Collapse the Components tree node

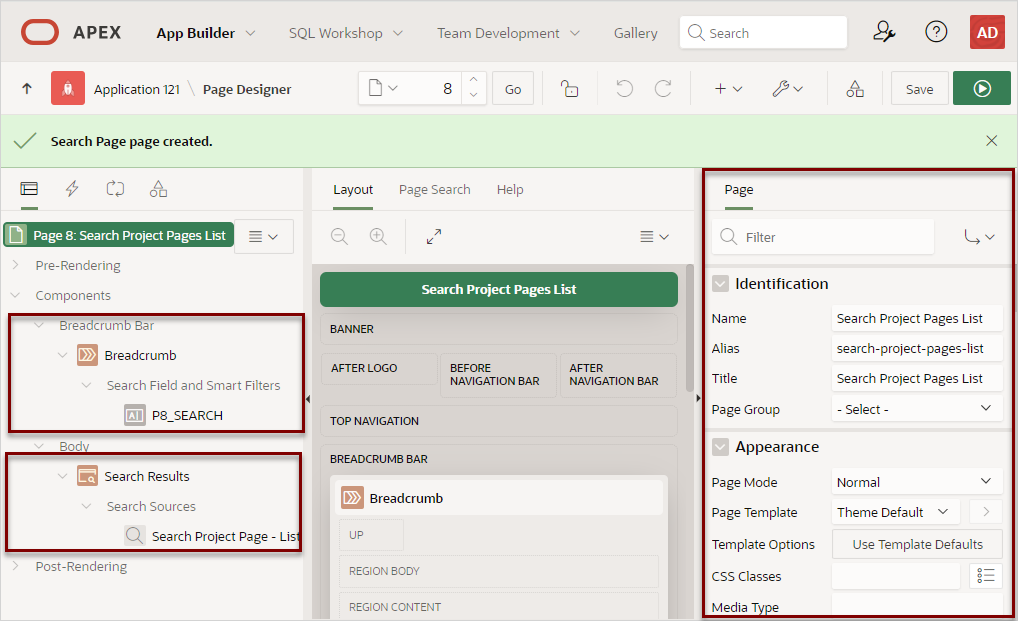pos(16,295)
